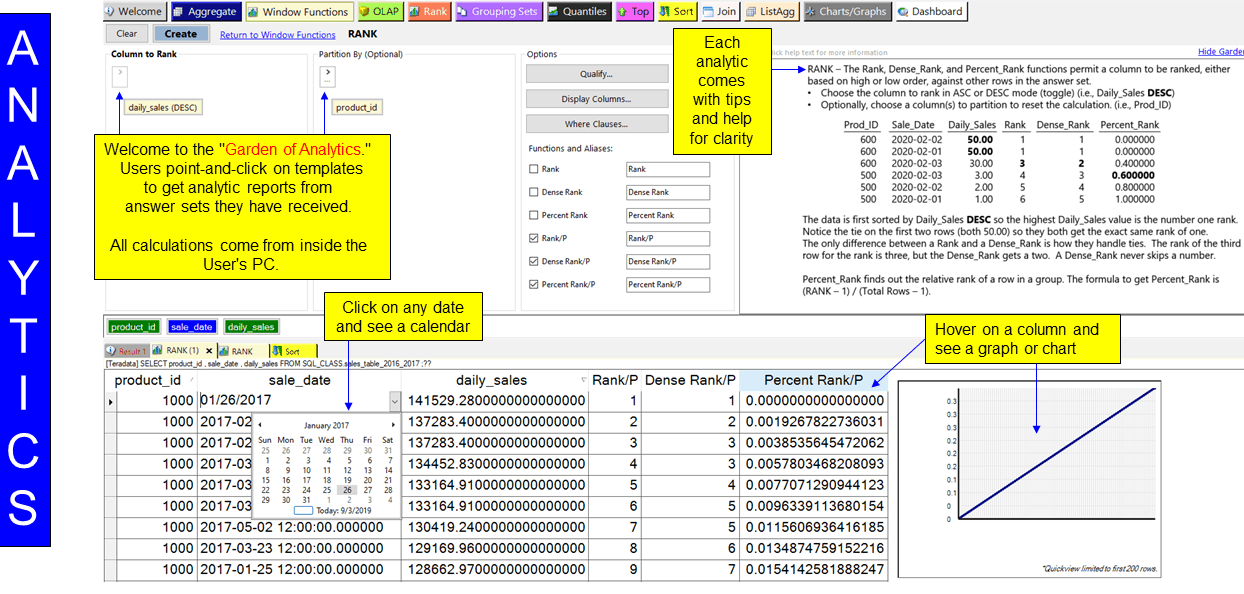Uncheck the Rank/P function checkbox
Viewport: 1244px width, 594px height.
pos(533,239)
